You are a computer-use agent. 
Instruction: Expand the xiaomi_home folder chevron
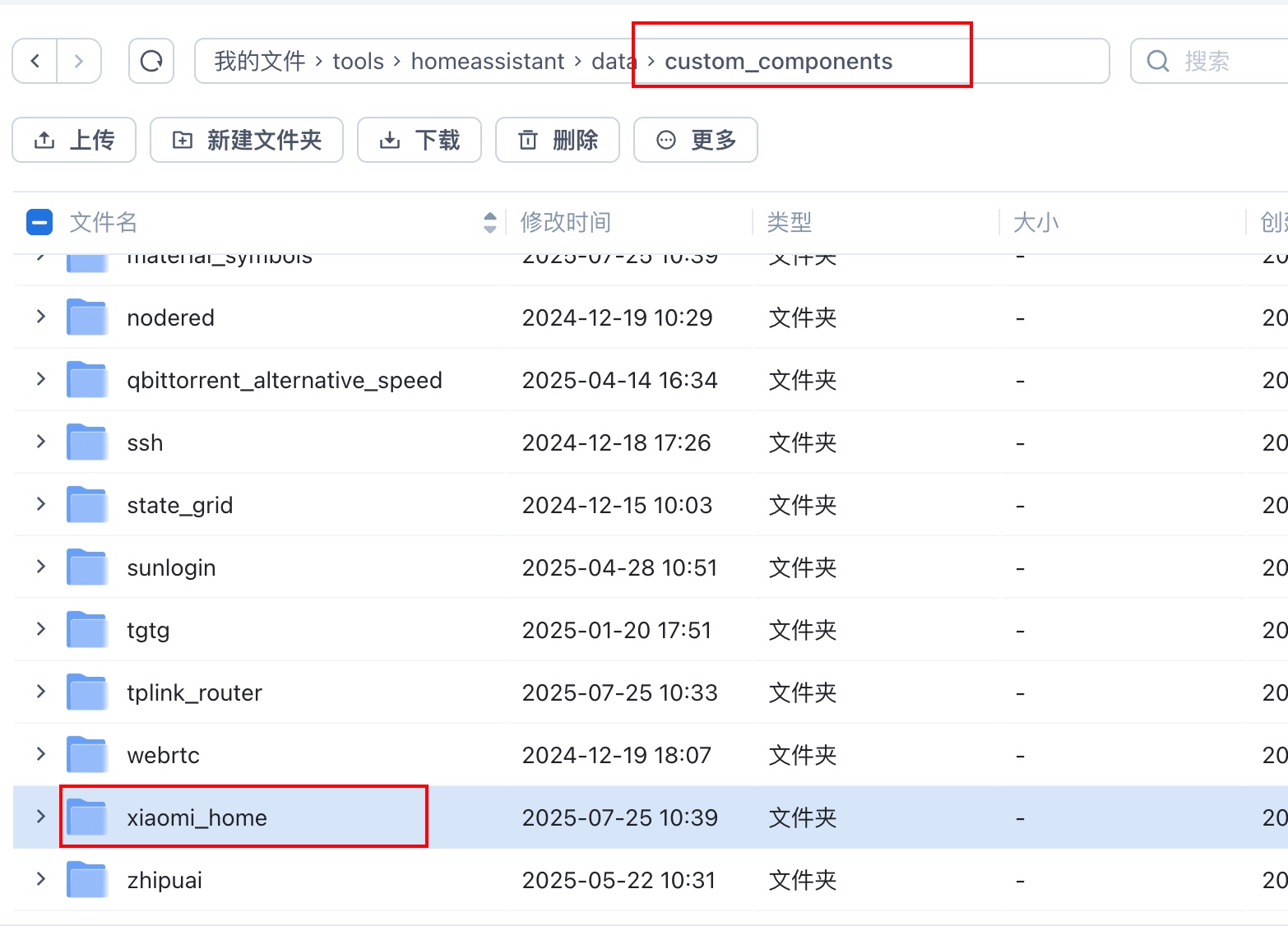41,817
